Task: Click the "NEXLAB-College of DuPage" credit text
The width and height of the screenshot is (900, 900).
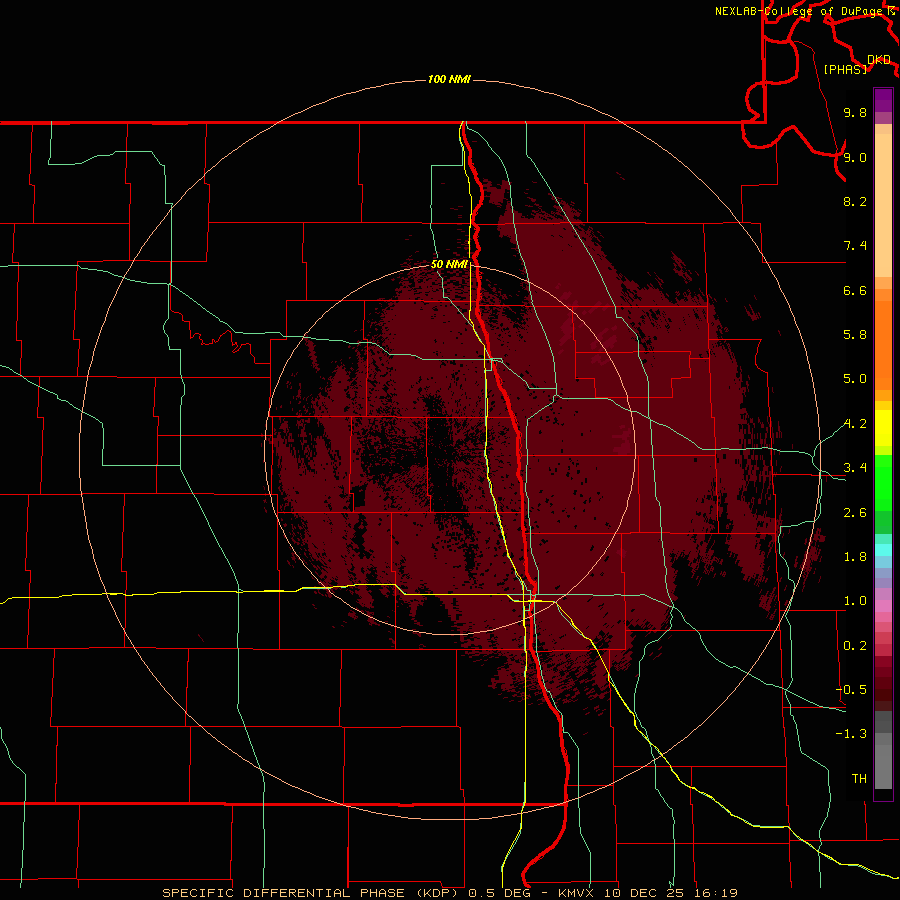Action: [x=798, y=11]
